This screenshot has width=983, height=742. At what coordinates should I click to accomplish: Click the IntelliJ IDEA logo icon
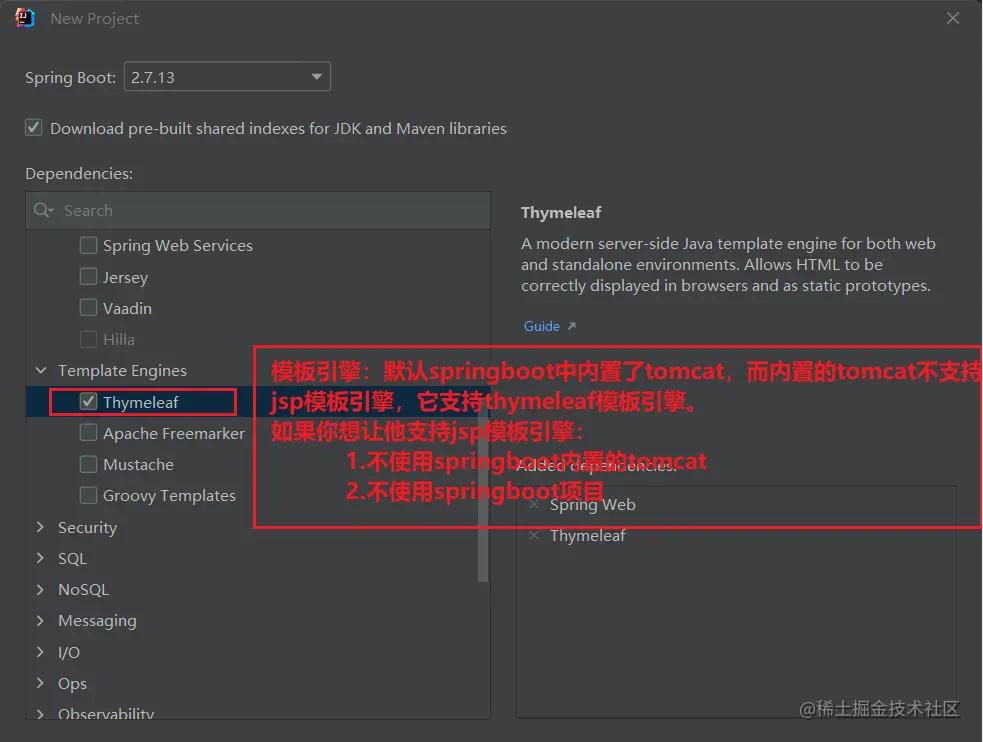[x=24, y=18]
